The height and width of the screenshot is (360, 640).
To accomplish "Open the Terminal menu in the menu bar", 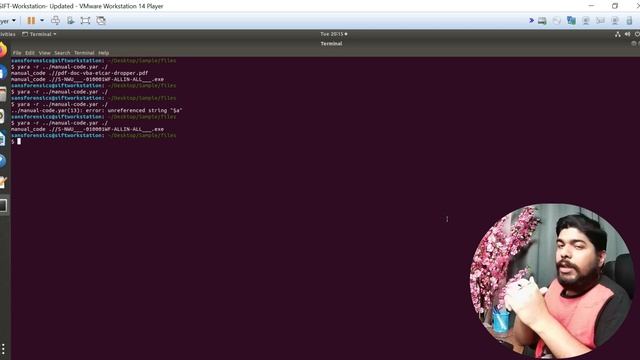I will [84, 53].
